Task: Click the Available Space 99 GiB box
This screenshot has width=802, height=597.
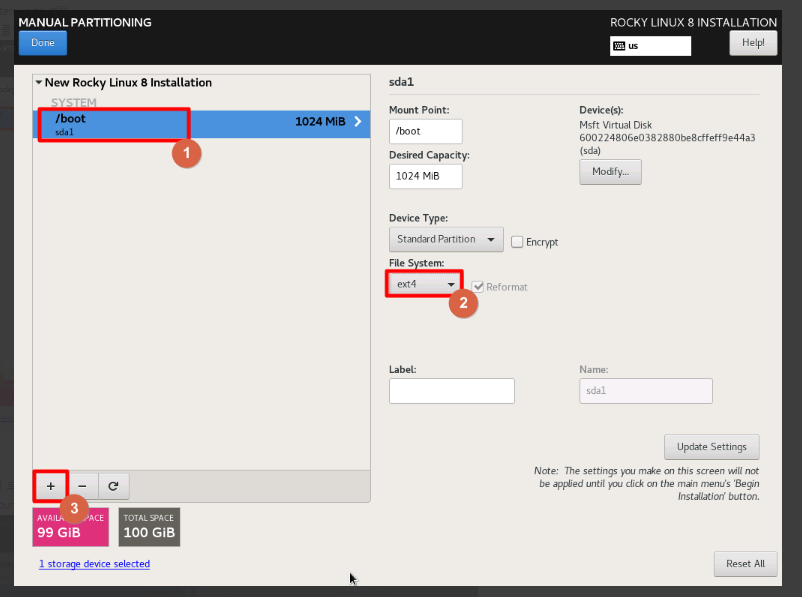Action: coord(71,527)
